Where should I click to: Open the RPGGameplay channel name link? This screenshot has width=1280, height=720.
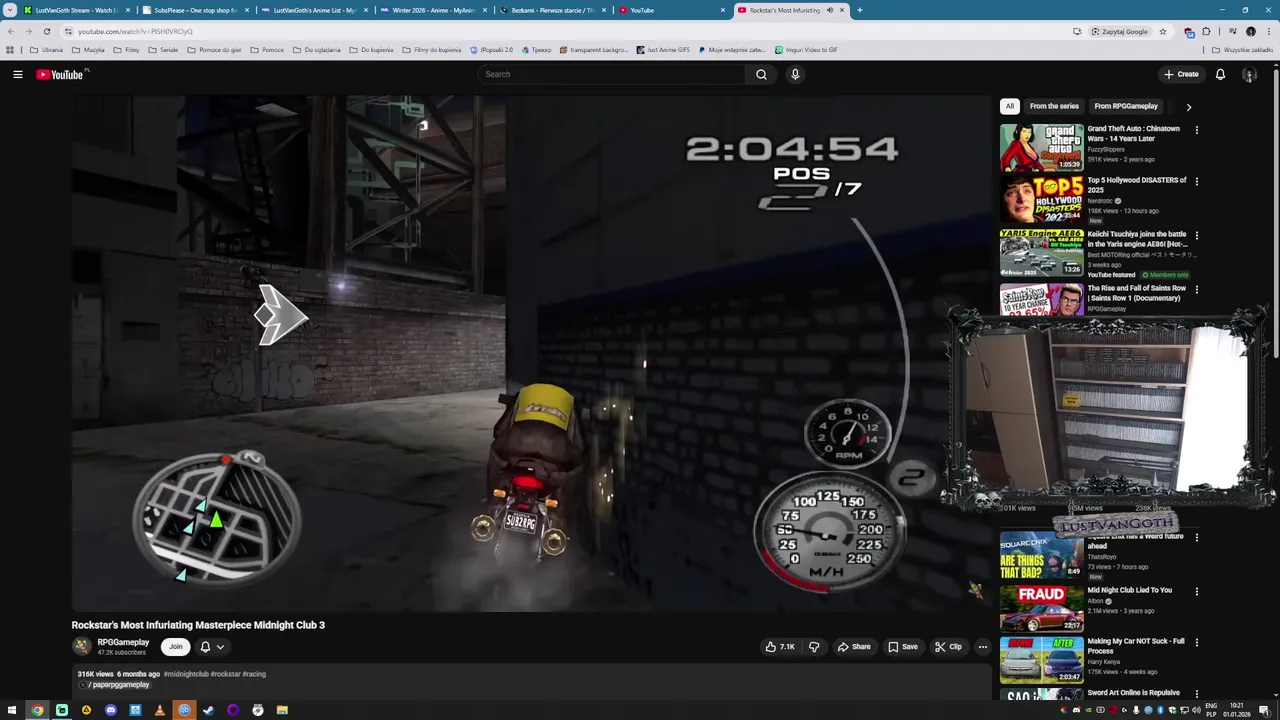click(x=123, y=642)
